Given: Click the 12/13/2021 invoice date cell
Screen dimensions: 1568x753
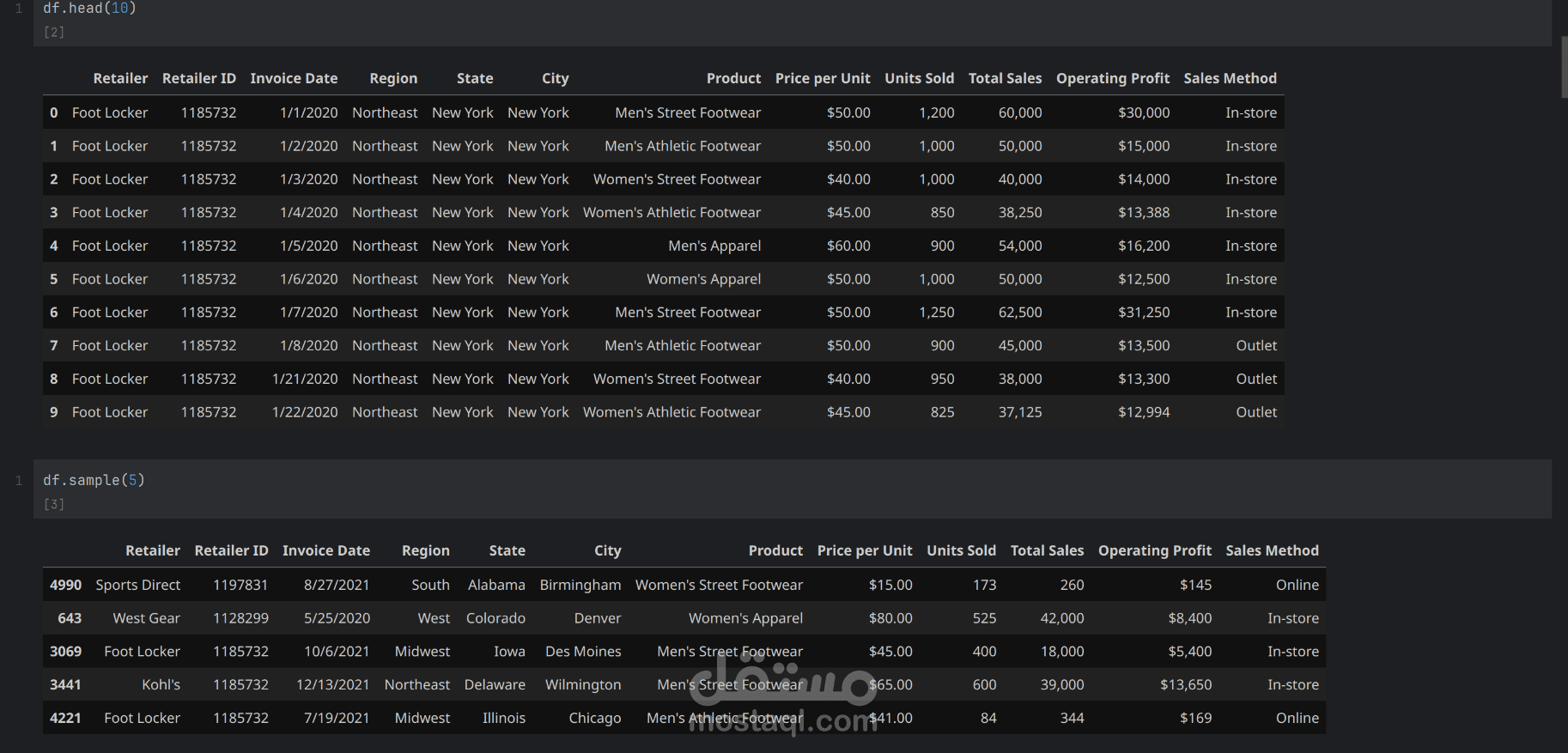Looking at the screenshot, I should (x=333, y=684).
